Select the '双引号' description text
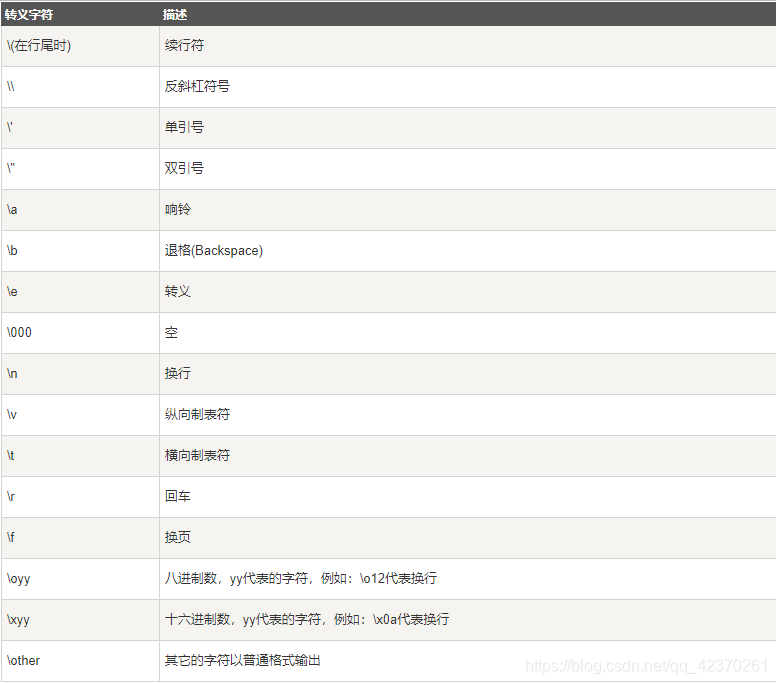The image size is (776, 684). coord(184,169)
